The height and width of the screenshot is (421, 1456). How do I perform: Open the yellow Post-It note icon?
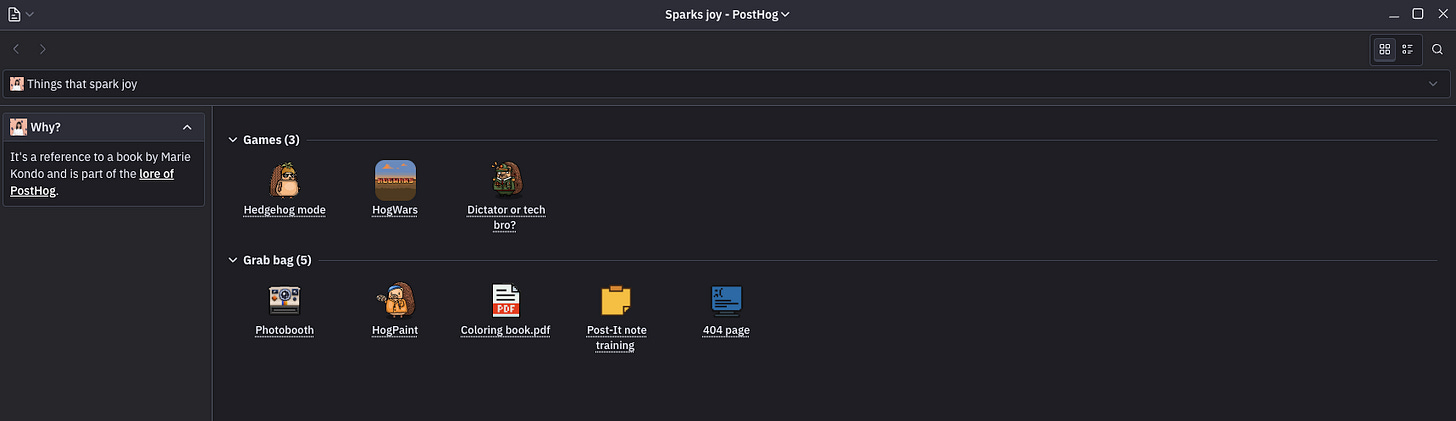pyautogui.click(x=616, y=301)
